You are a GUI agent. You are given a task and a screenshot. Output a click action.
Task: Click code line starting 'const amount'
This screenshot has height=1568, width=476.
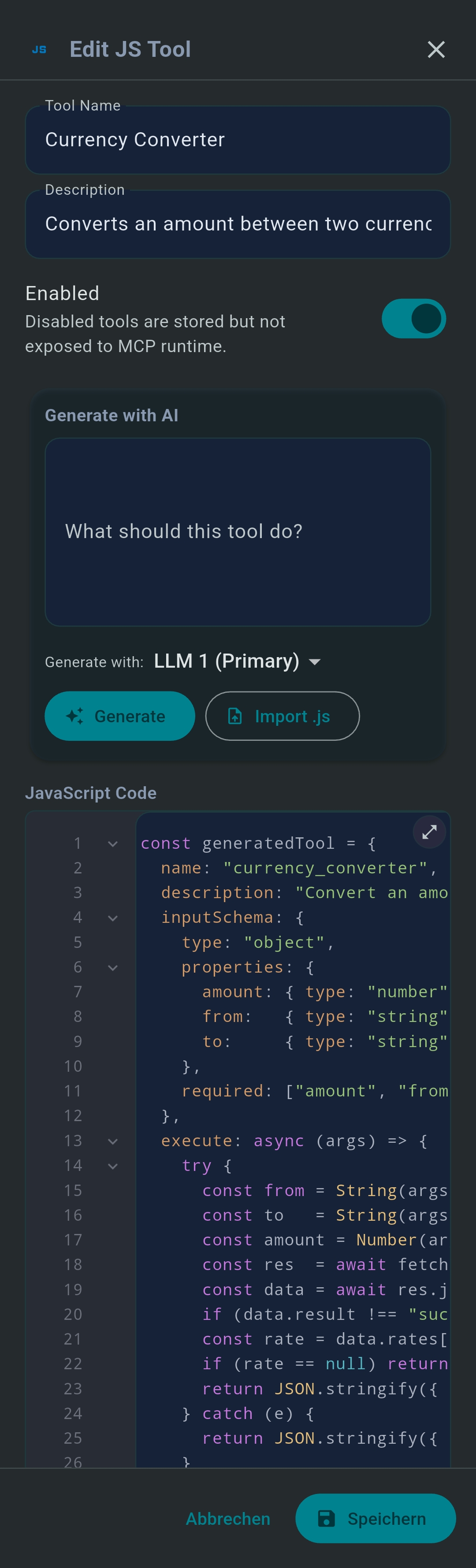325,1240
